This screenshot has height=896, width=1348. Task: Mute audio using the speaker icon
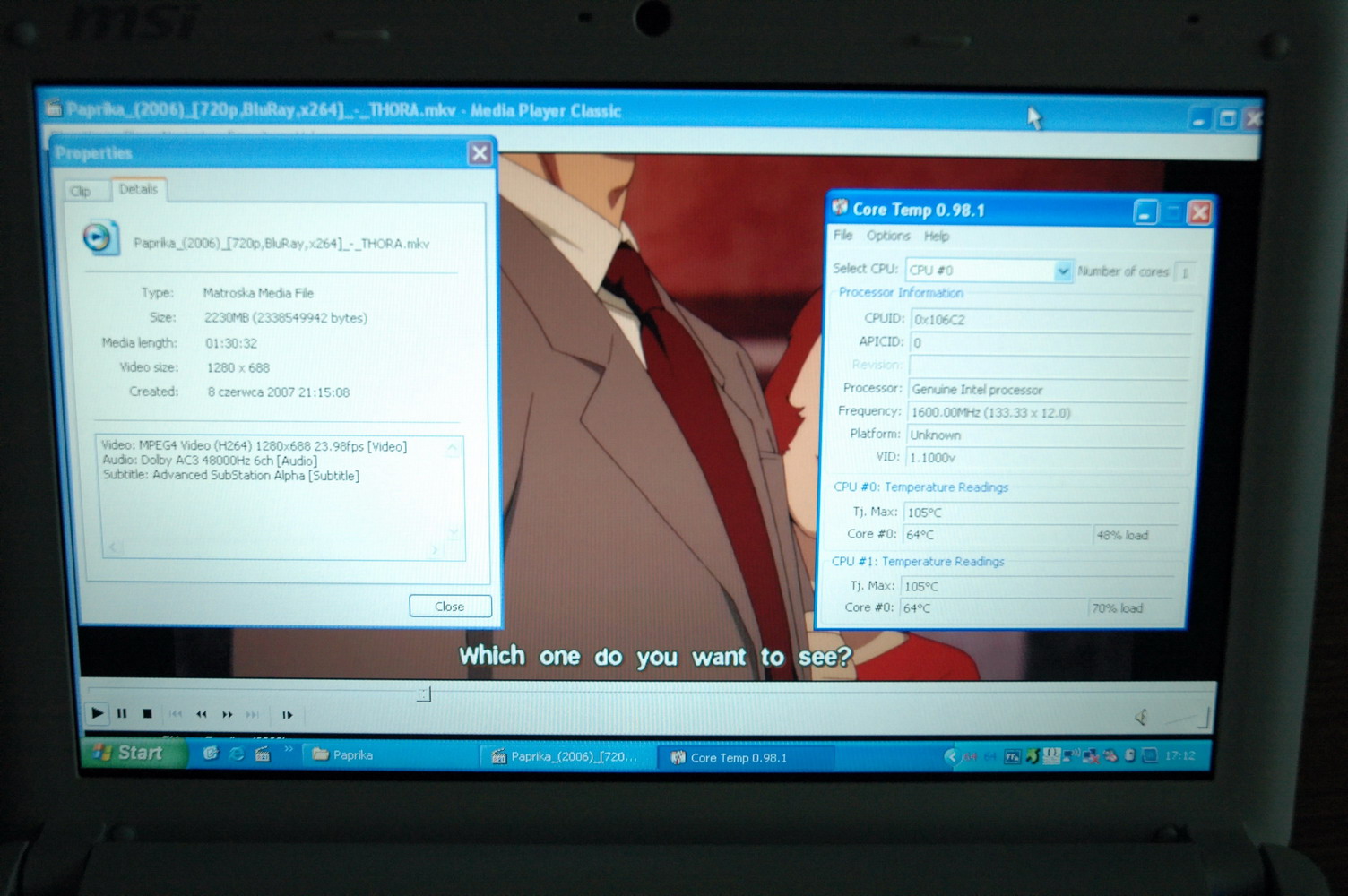1142,717
